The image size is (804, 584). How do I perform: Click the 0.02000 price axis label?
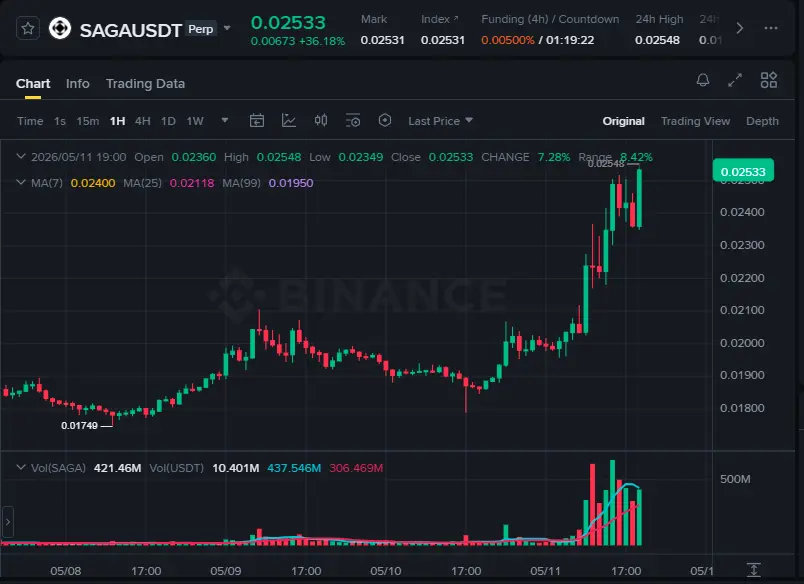[x=742, y=343]
